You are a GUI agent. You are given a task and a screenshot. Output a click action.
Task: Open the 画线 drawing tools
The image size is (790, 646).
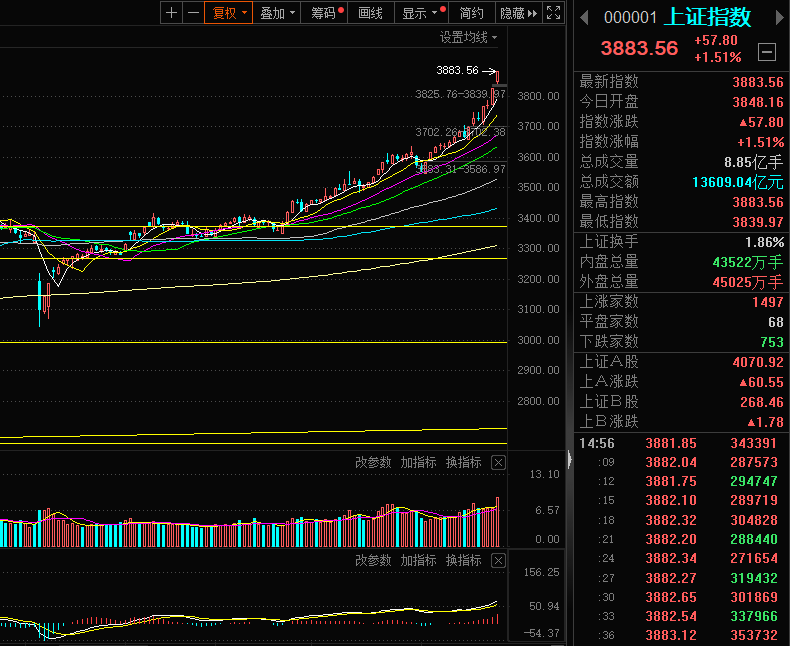click(370, 13)
